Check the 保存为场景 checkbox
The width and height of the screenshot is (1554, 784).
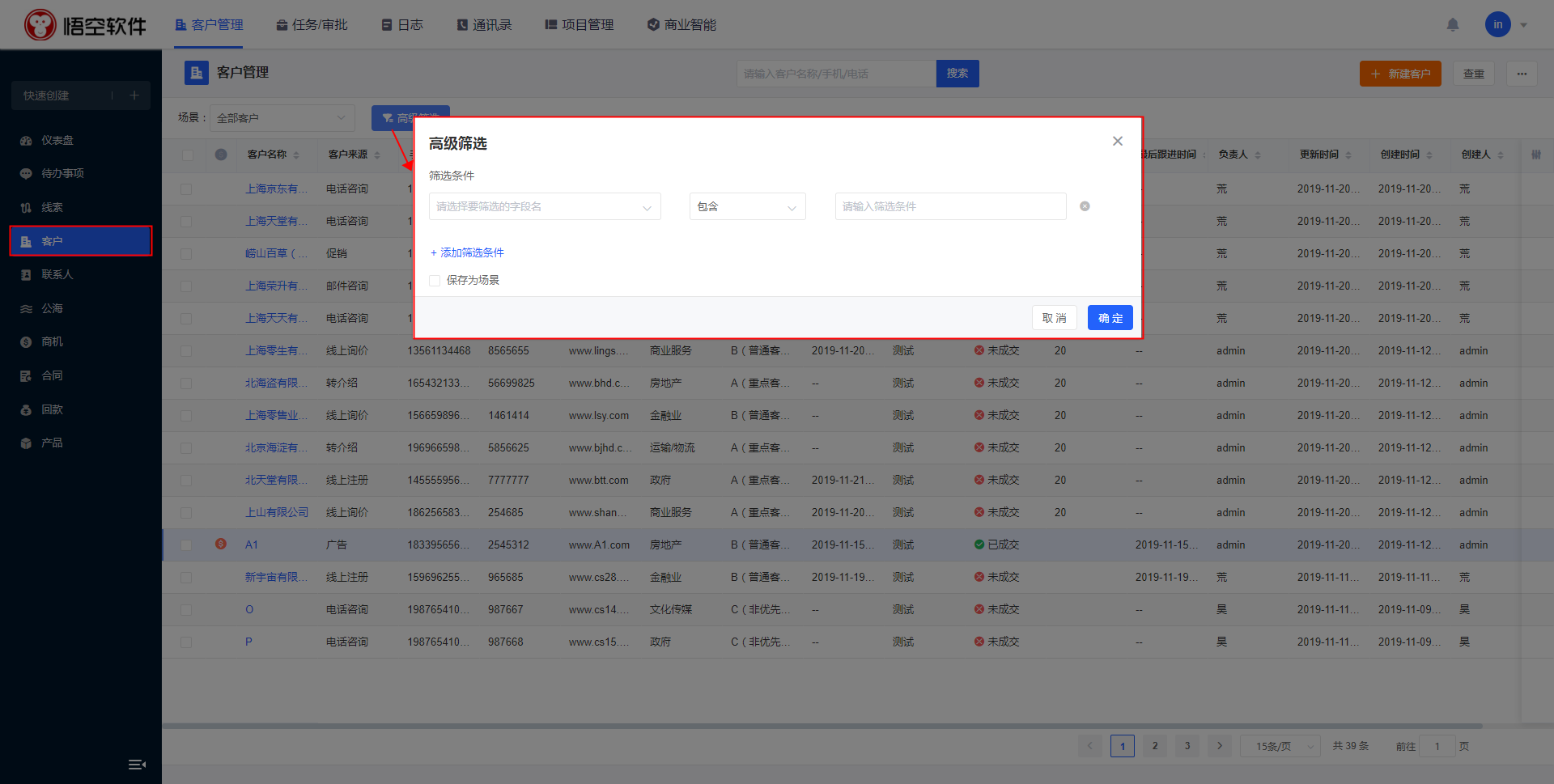pyautogui.click(x=435, y=281)
